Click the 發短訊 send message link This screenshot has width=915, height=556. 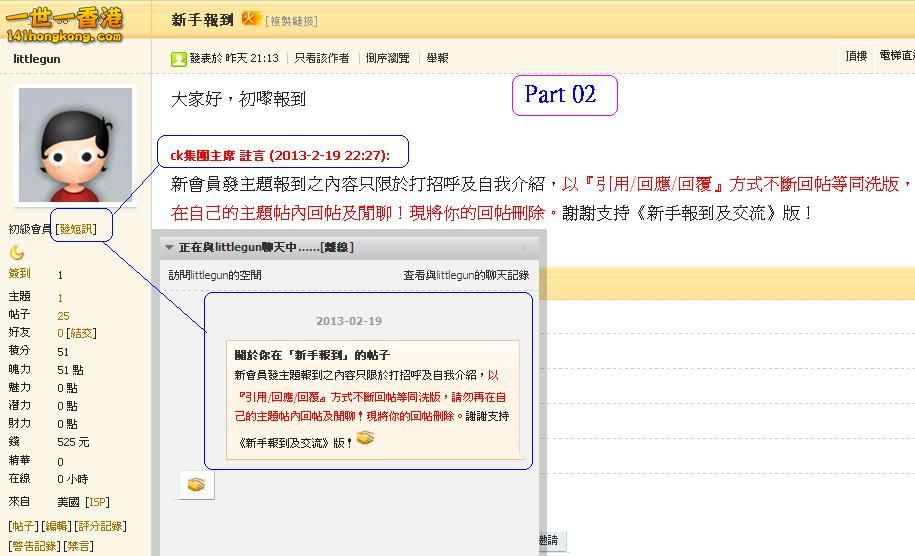coord(76,229)
